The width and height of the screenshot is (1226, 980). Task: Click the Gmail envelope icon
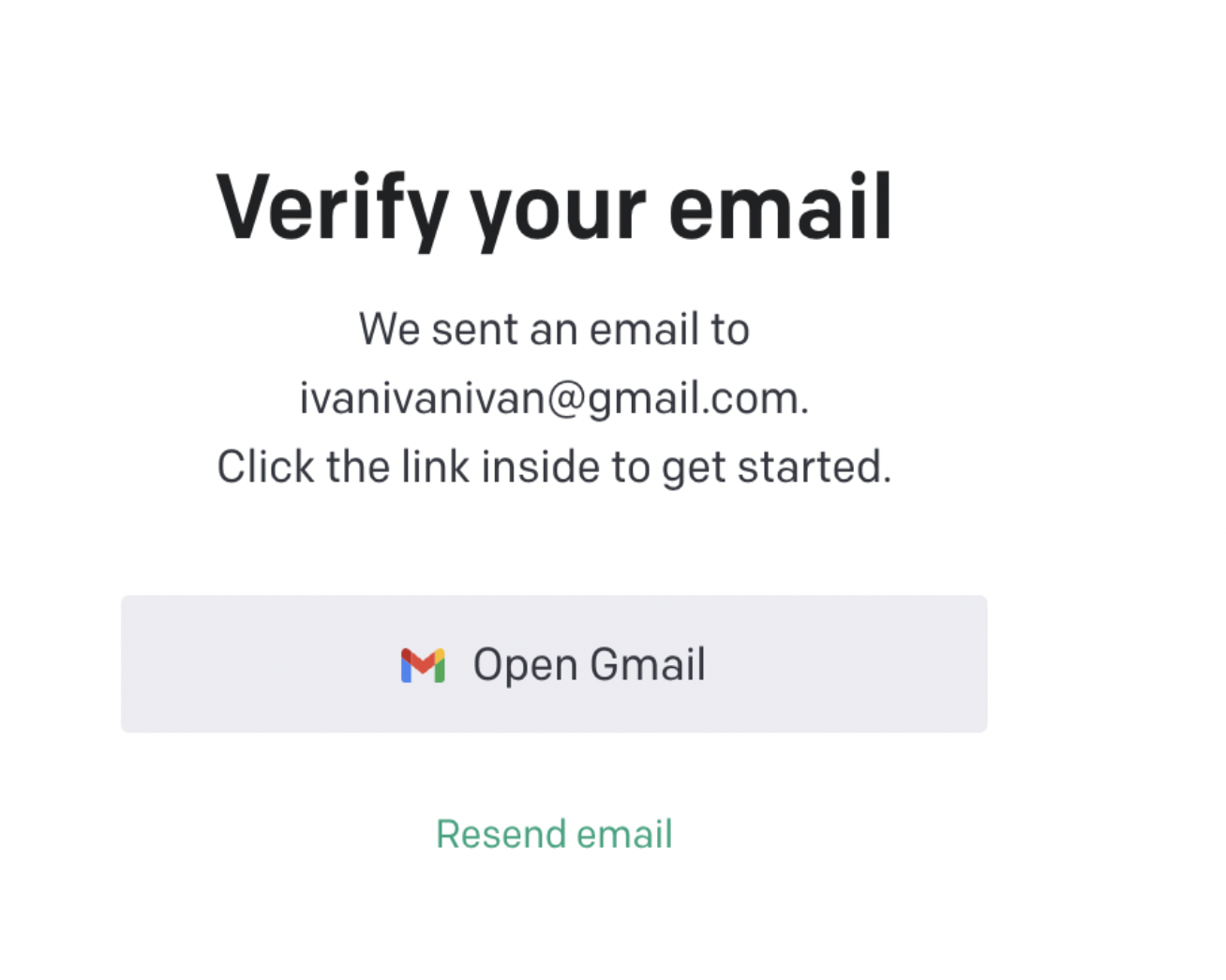[x=423, y=665]
